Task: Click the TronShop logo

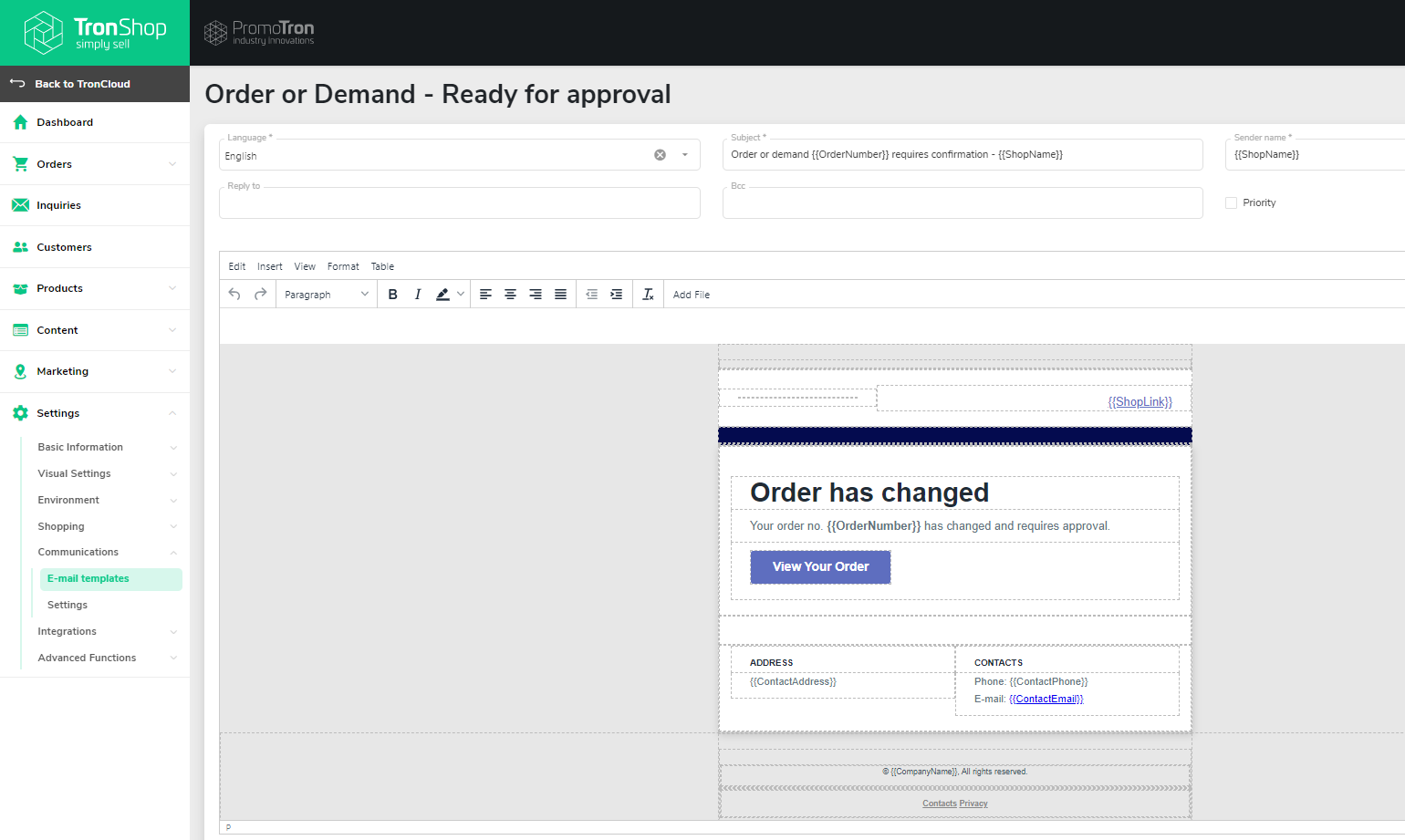Action: point(95,33)
